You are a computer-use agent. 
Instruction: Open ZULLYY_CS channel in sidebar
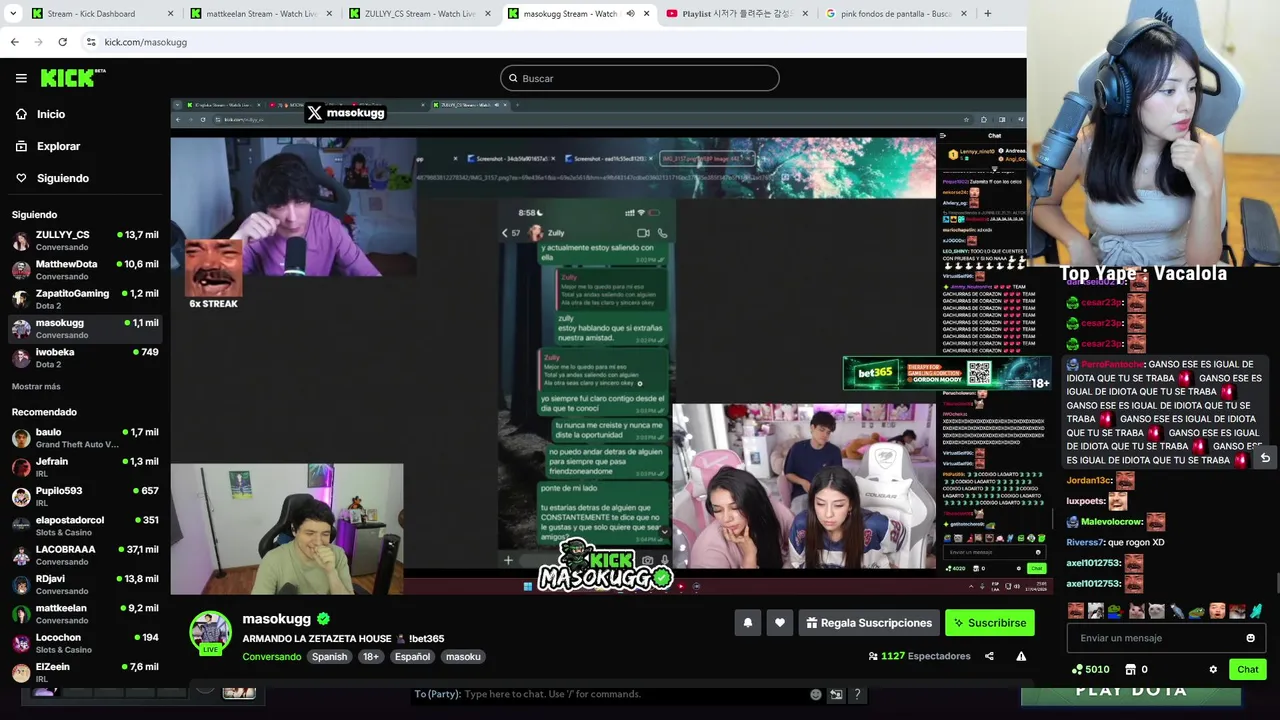(85, 241)
